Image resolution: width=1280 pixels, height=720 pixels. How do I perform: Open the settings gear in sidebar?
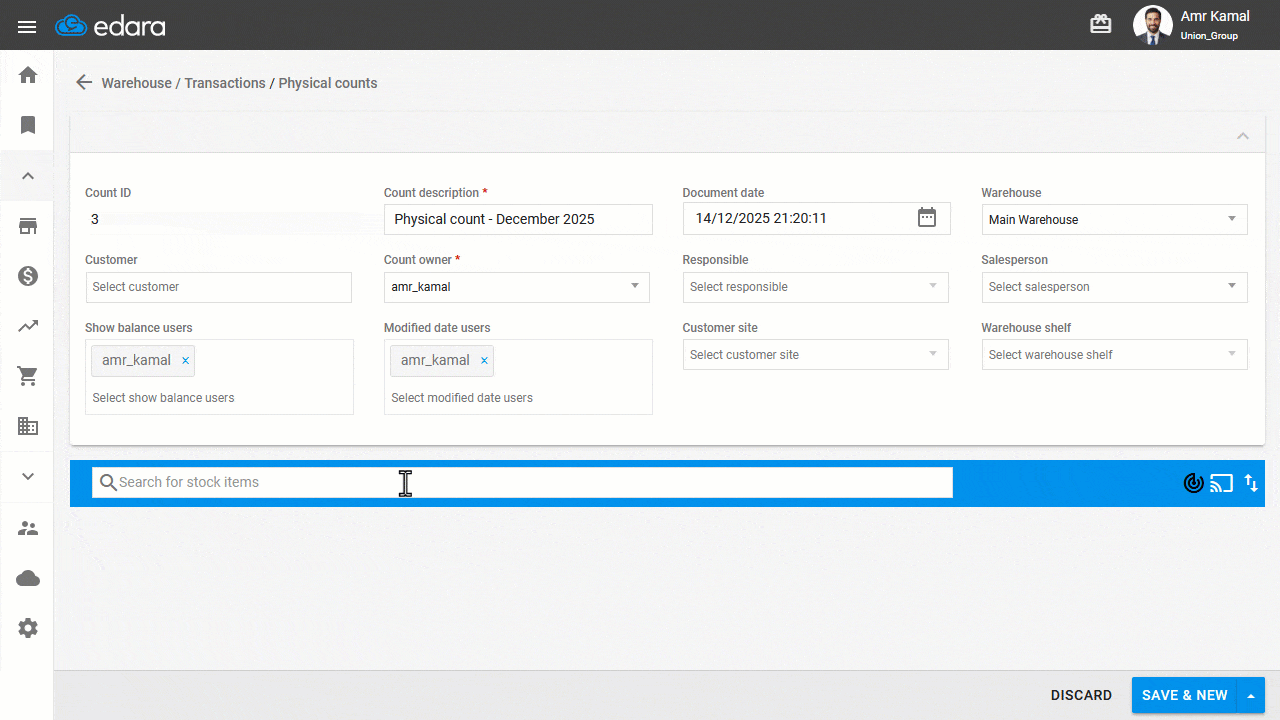pyautogui.click(x=28, y=628)
